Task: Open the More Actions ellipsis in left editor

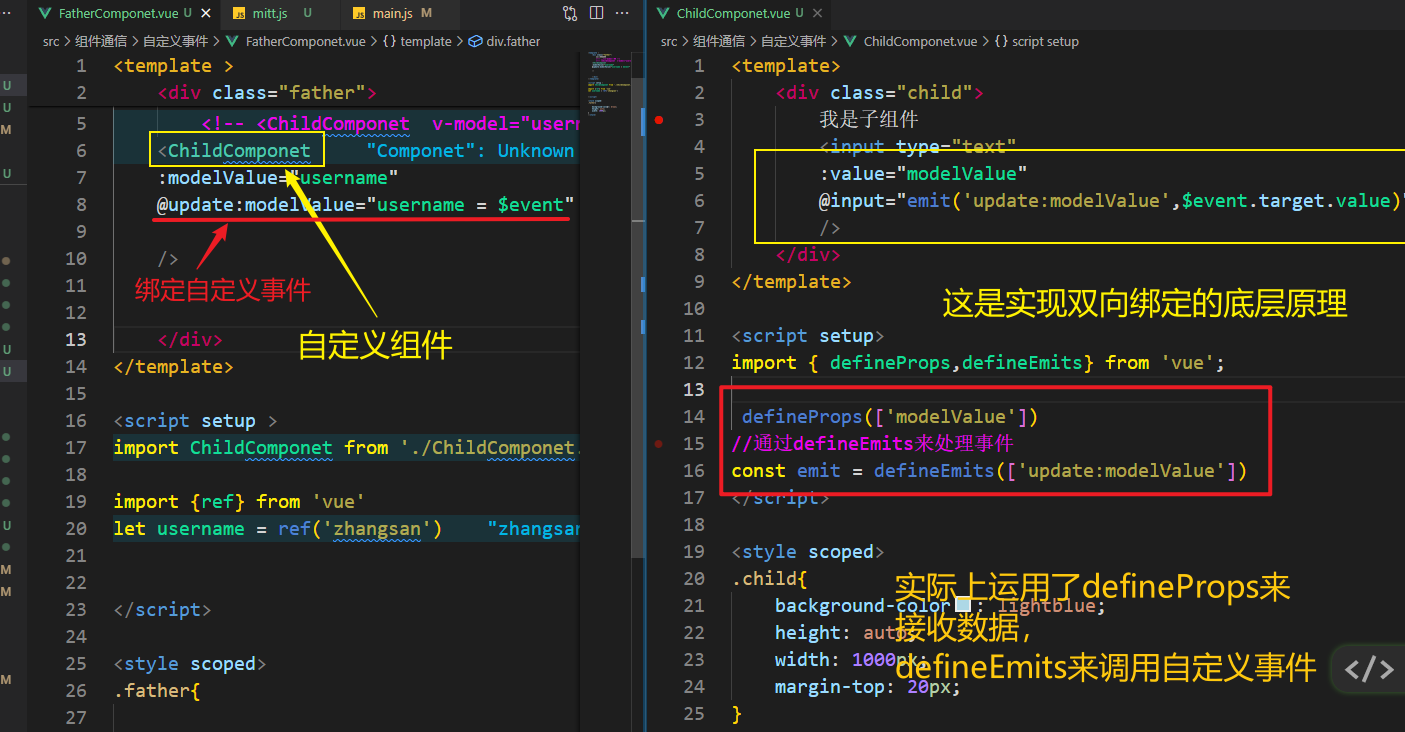Action: coord(624,13)
